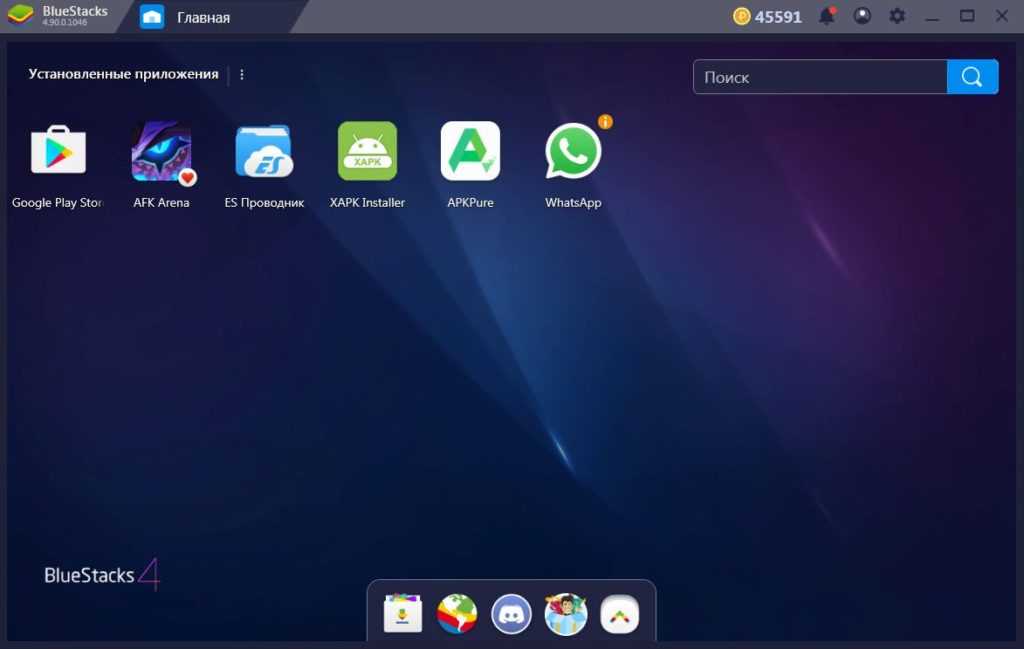Open the APKPure app
This screenshot has width=1024, height=649.
click(470, 152)
